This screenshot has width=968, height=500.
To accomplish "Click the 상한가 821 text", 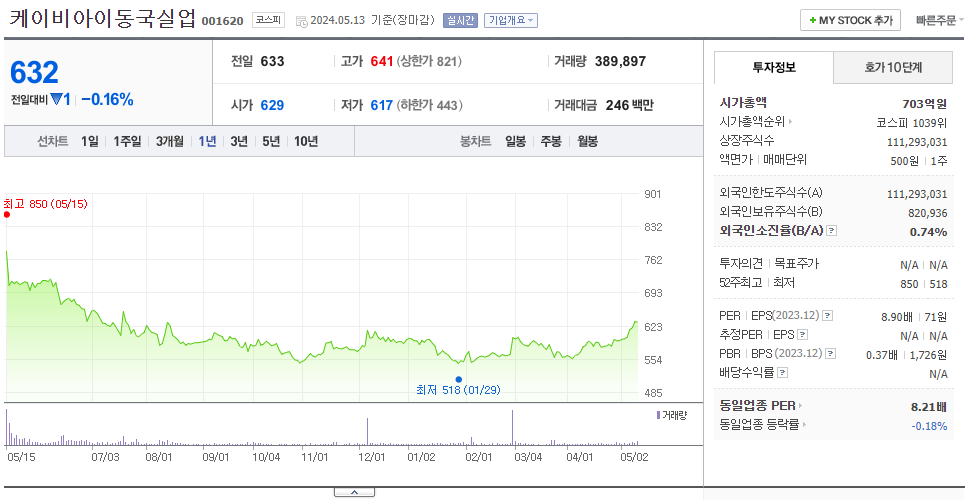I will (428, 61).
